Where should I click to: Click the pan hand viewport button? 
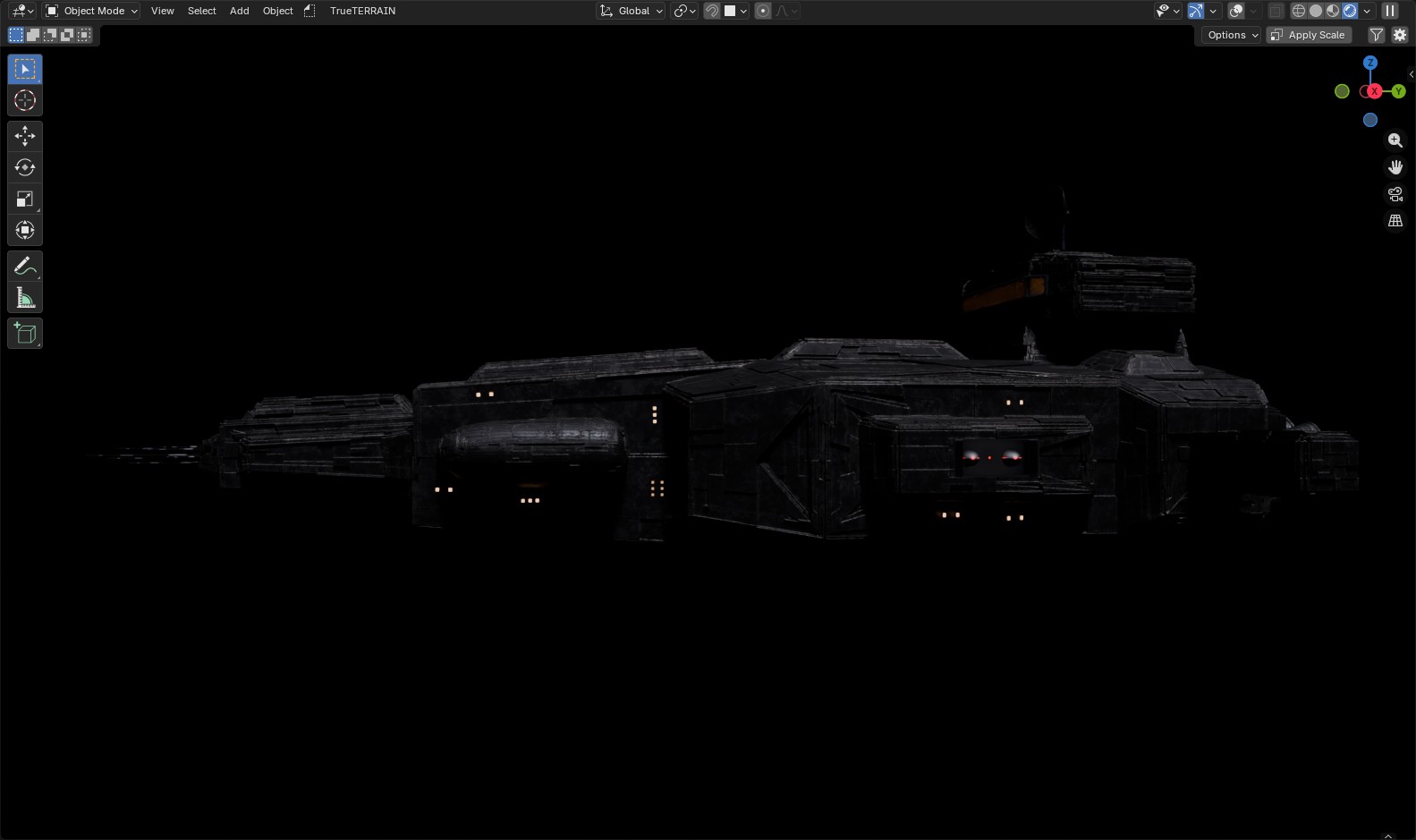click(x=1395, y=167)
